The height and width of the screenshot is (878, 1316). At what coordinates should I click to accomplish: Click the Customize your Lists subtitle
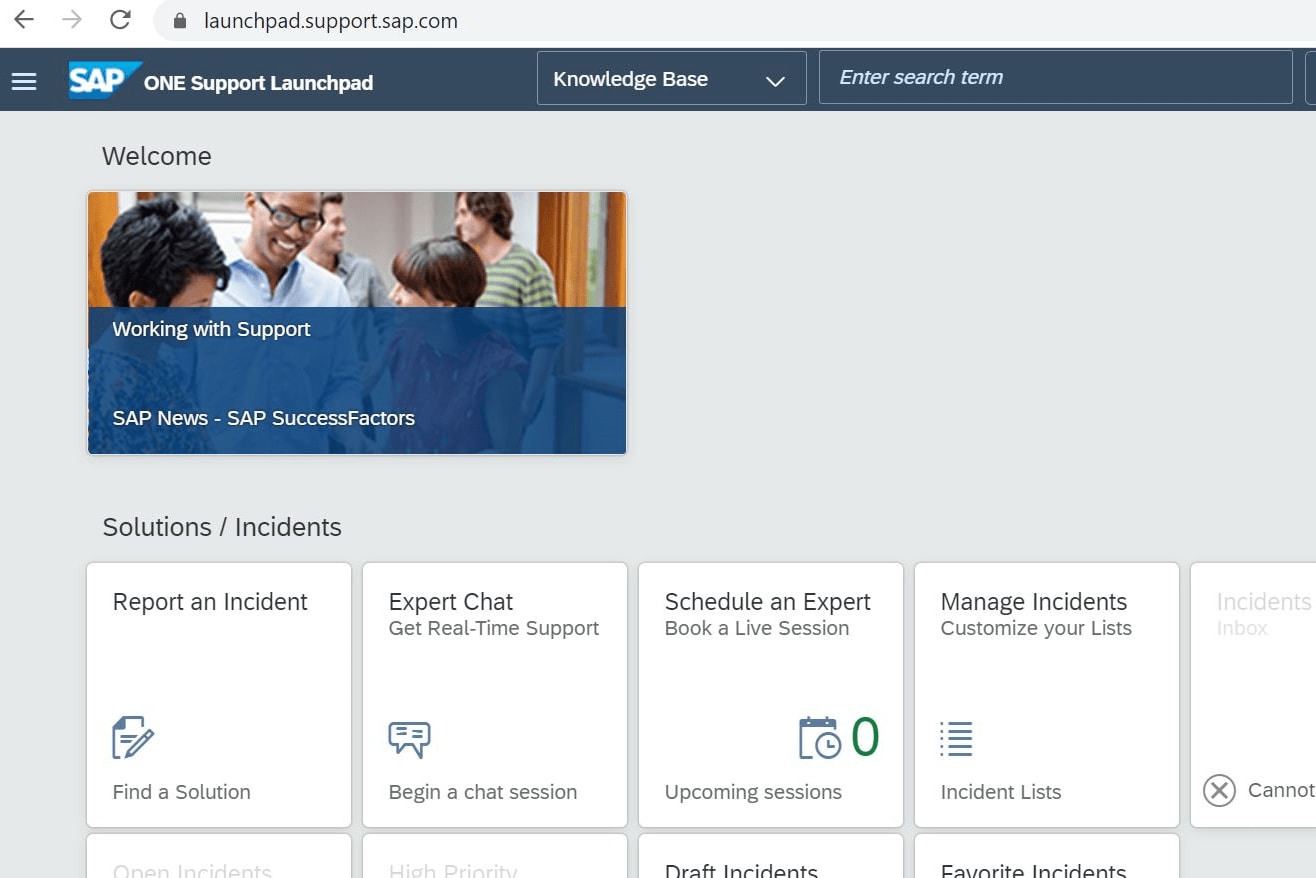[1035, 628]
